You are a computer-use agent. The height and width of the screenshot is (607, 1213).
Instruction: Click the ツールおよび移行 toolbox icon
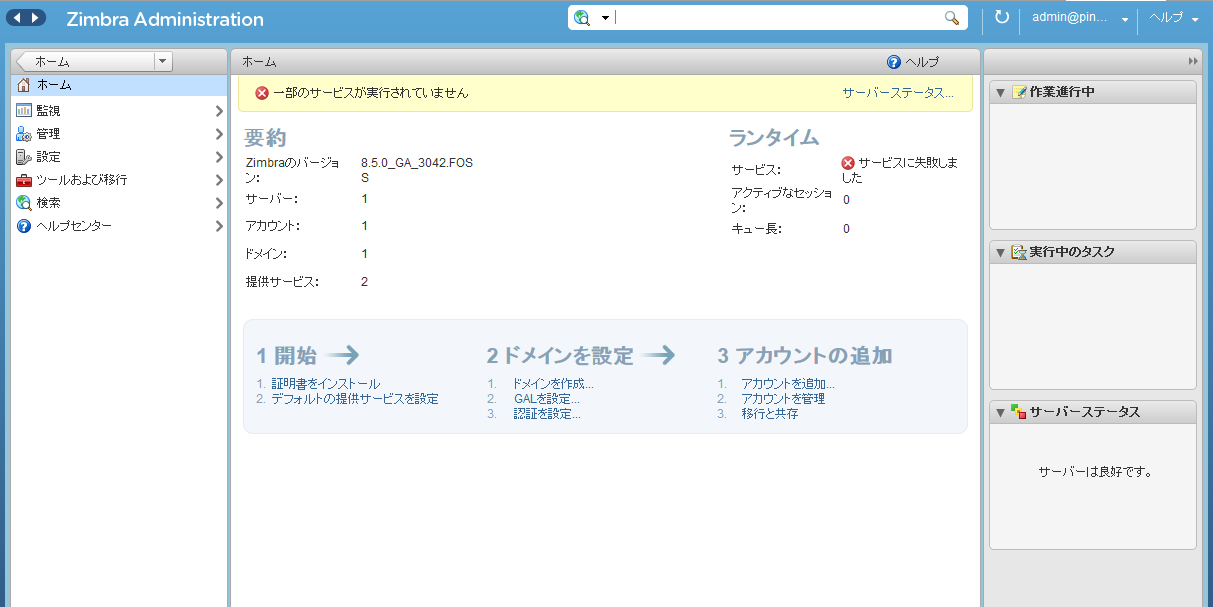point(24,180)
